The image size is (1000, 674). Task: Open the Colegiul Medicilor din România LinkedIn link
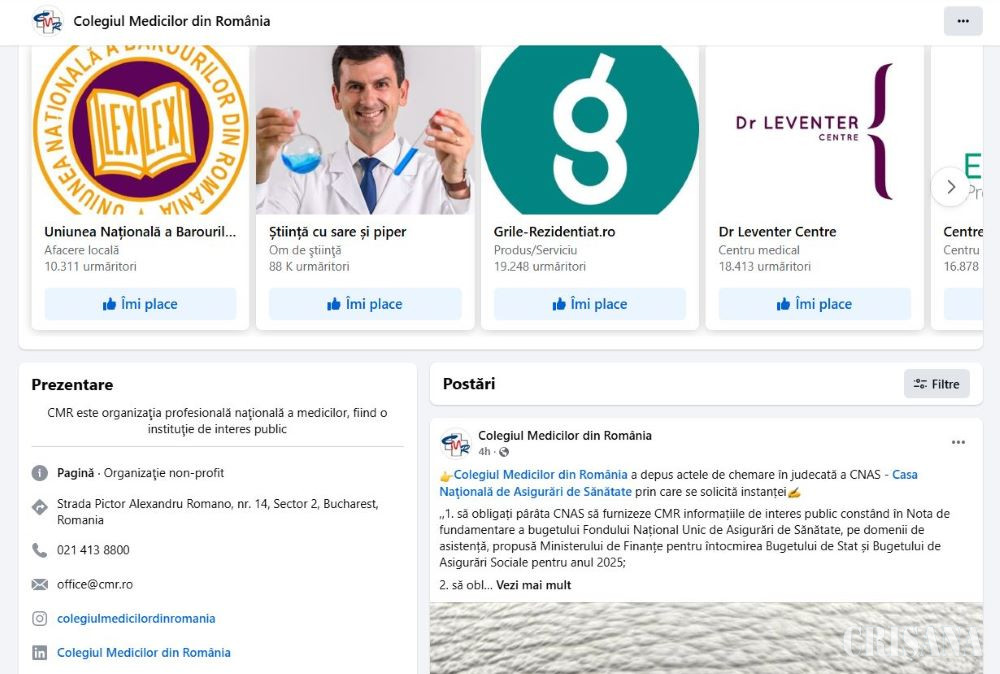point(143,652)
